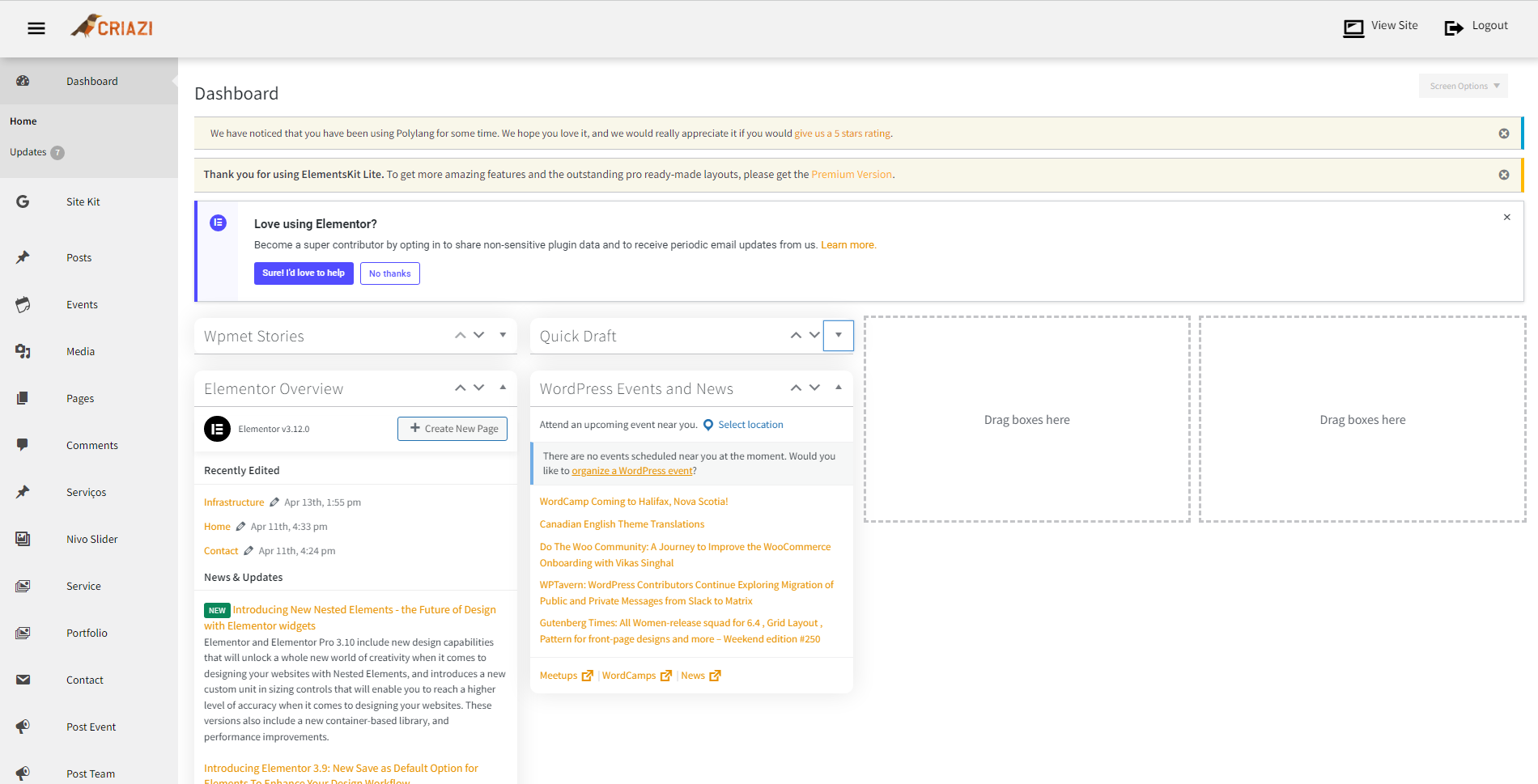
Task: Open the Nivo Slider icon
Action: click(23, 539)
